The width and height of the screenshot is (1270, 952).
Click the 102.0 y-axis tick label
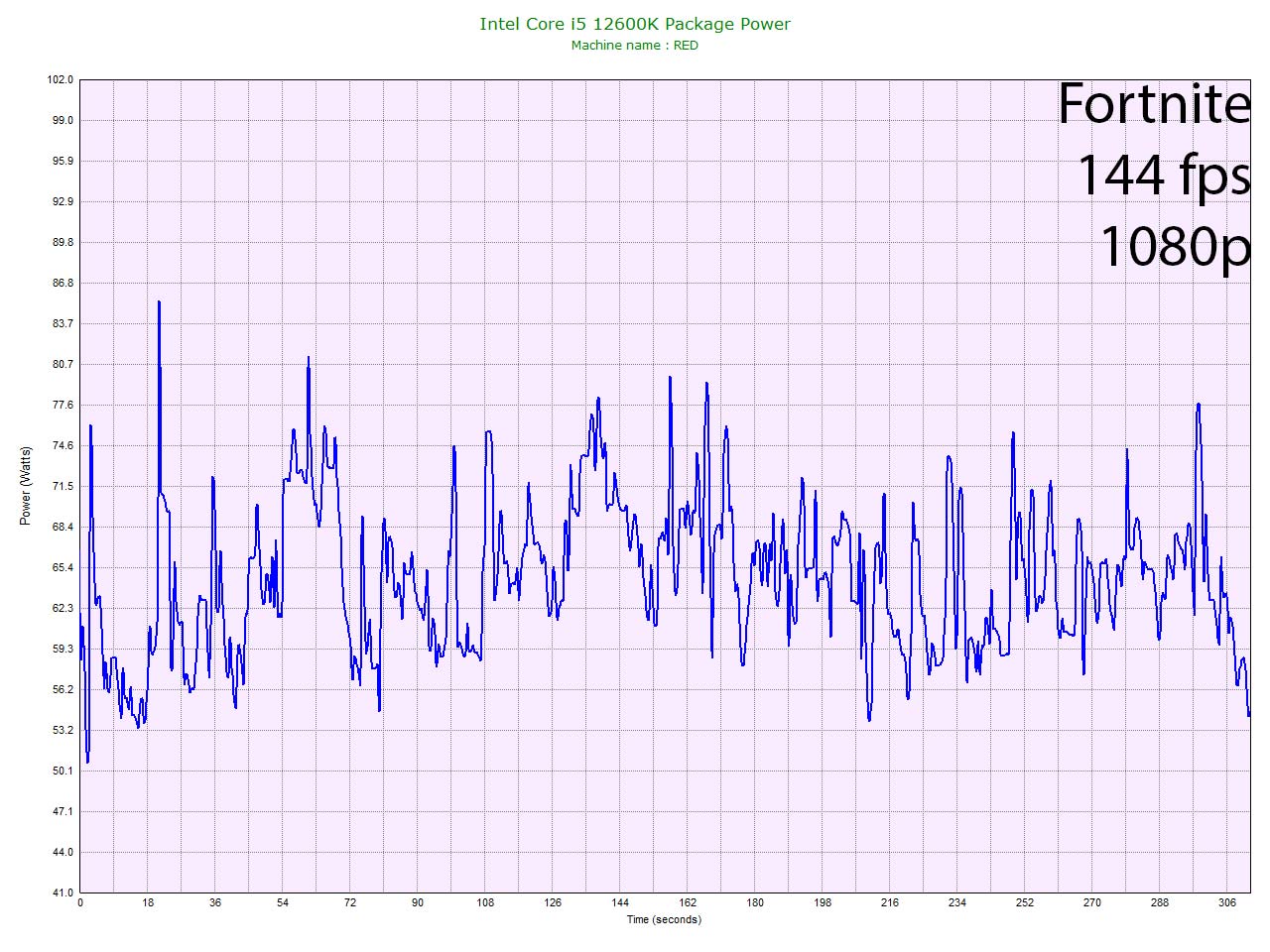61,79
